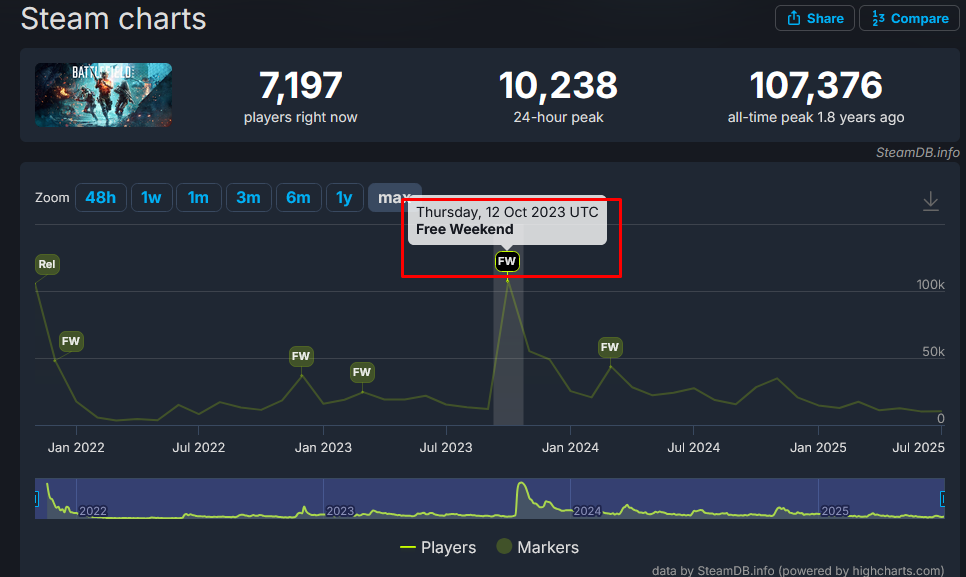Click the FW marker before Jan 2023
Image resolution: width=966 pixels, height=577 pixels.
coord(301,356)
